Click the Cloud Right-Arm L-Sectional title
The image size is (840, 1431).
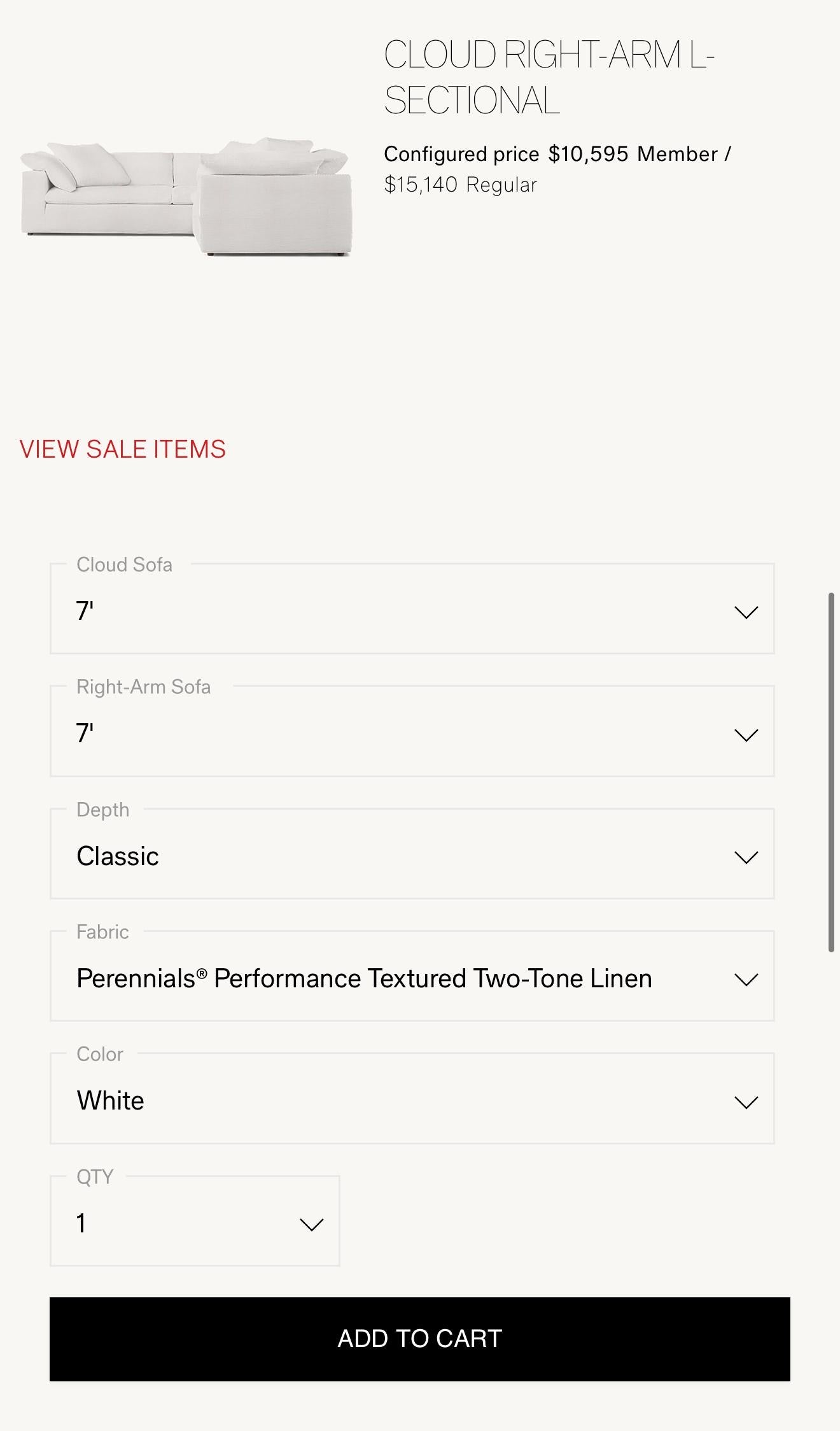pyautogui.click(x=549, y=77)
